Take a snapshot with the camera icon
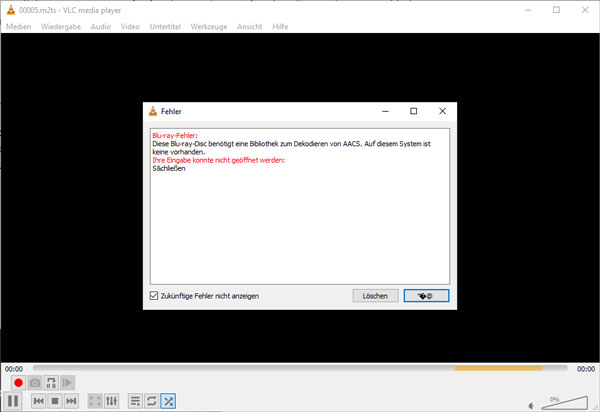The height and width of the screenshot is (412, 600). point(35,383)
